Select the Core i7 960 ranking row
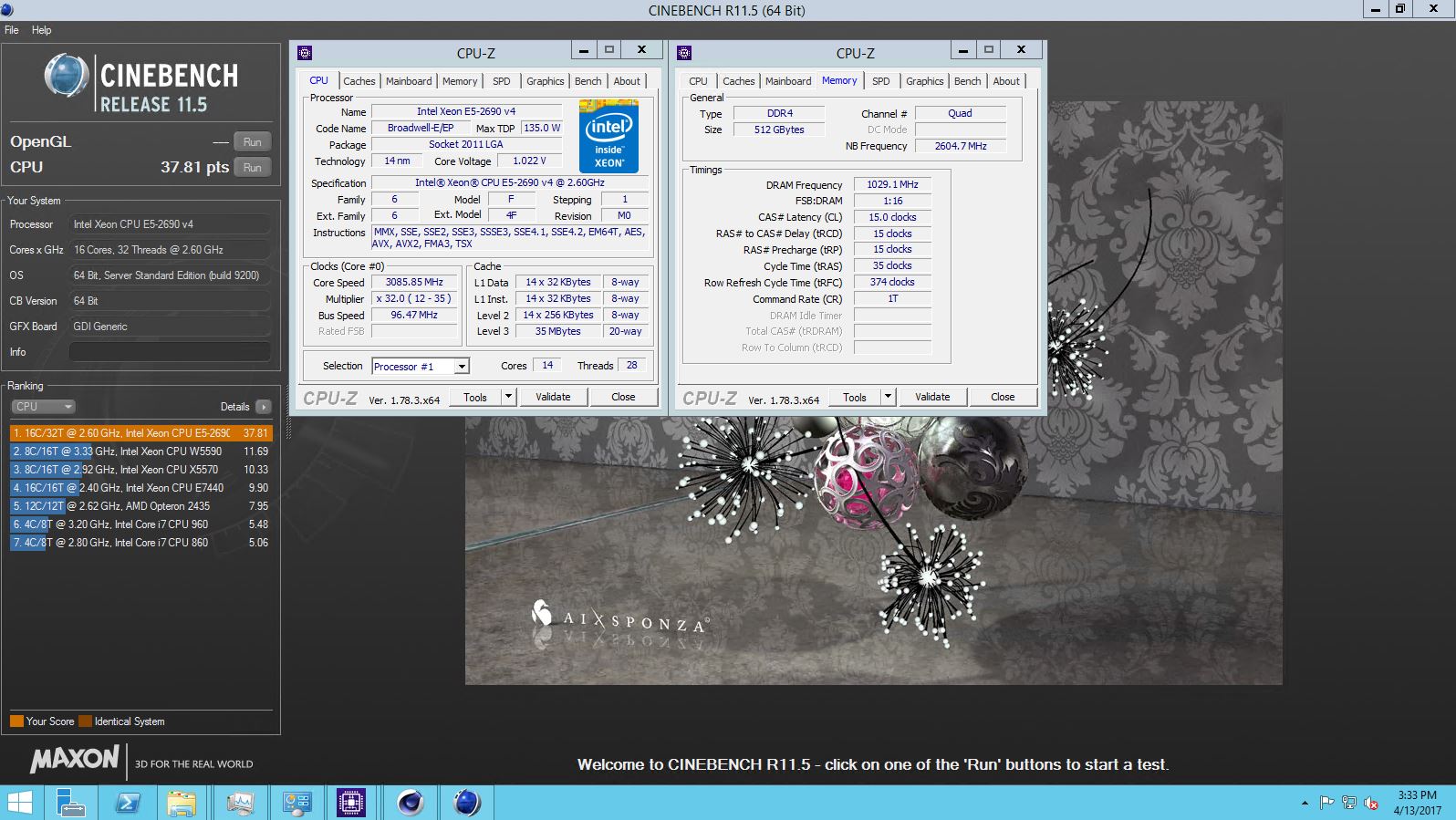 (x=140, y=524)
